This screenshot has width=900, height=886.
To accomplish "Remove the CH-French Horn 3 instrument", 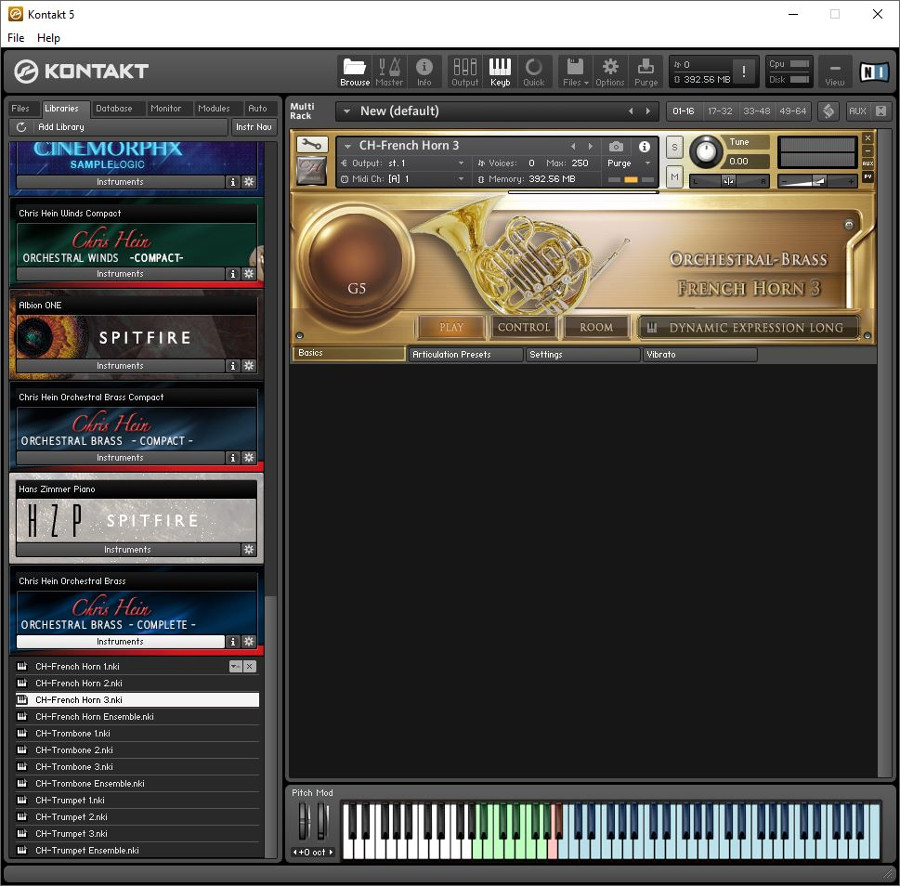I will (x=868, y=138).
